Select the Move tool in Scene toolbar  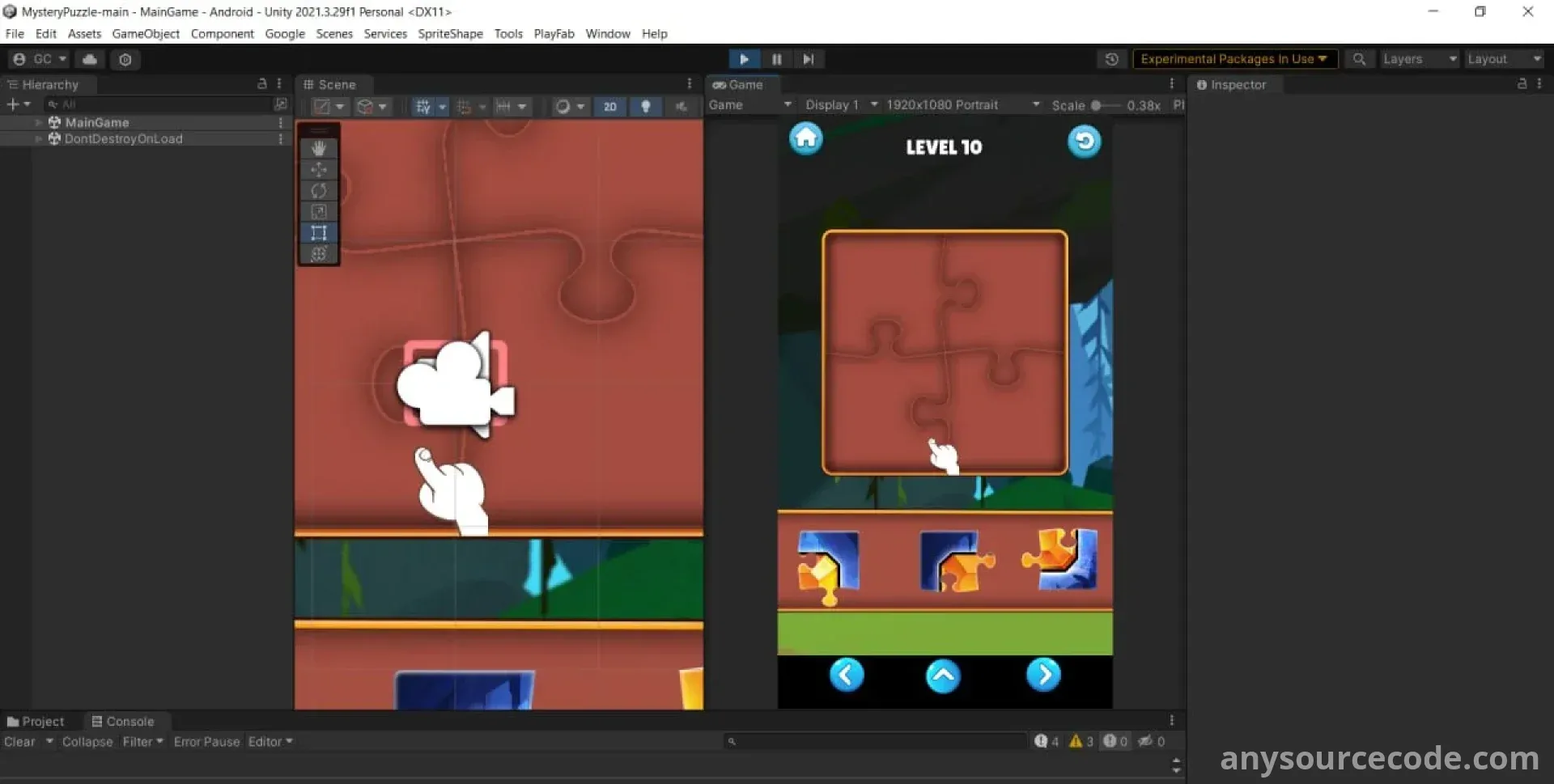319,169
